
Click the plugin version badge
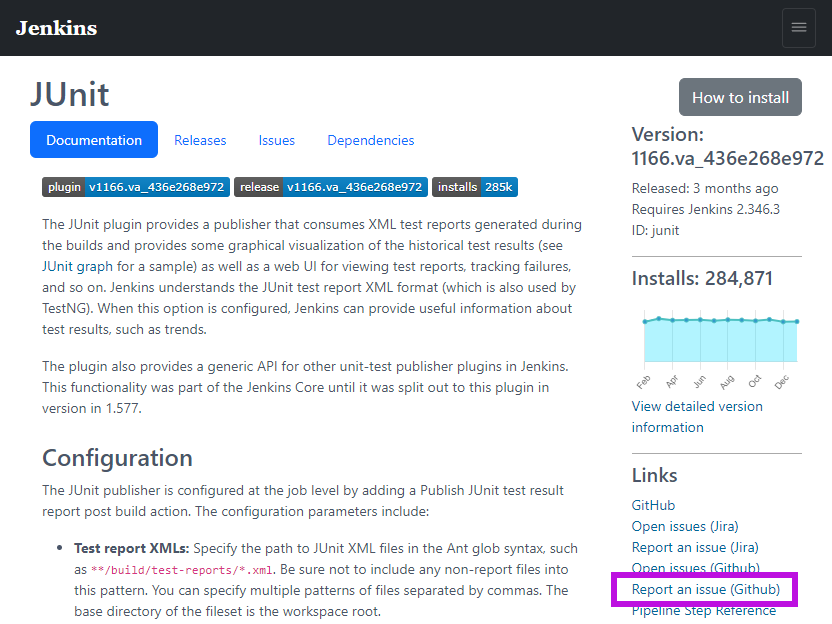click(x=135, y=187)
